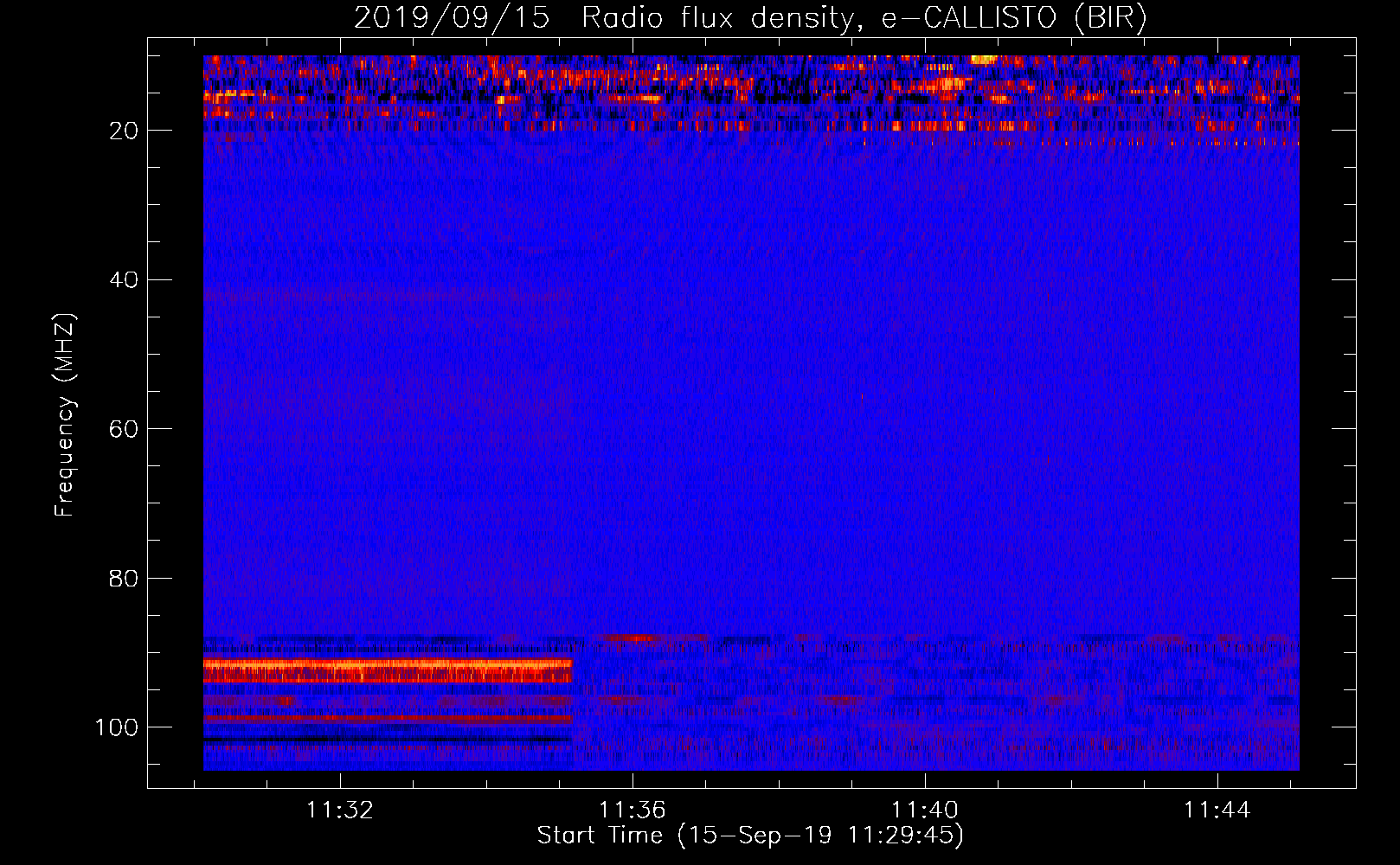1400x865 pixels.
Task: Click the 40 MHz frequency tick label
Action: [x=124, y=279]
